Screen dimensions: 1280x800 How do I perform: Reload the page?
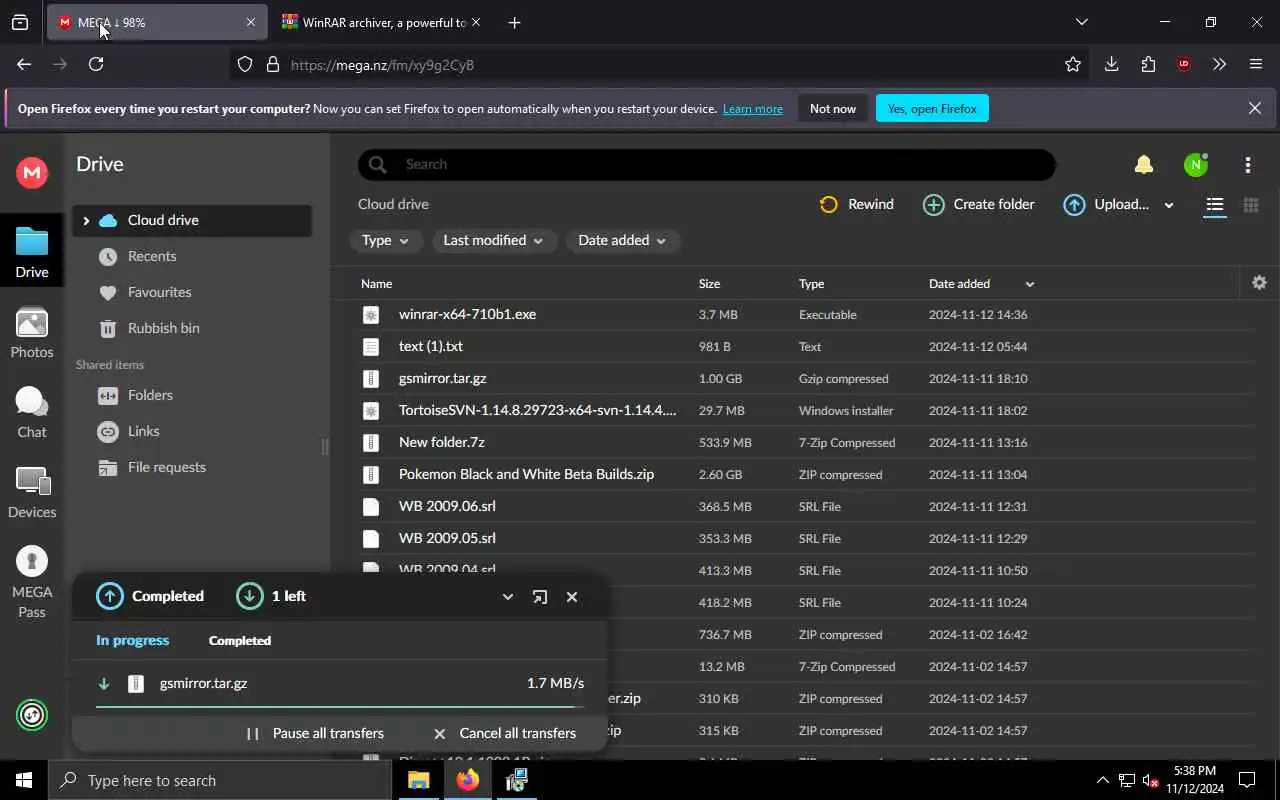(96, 64)
